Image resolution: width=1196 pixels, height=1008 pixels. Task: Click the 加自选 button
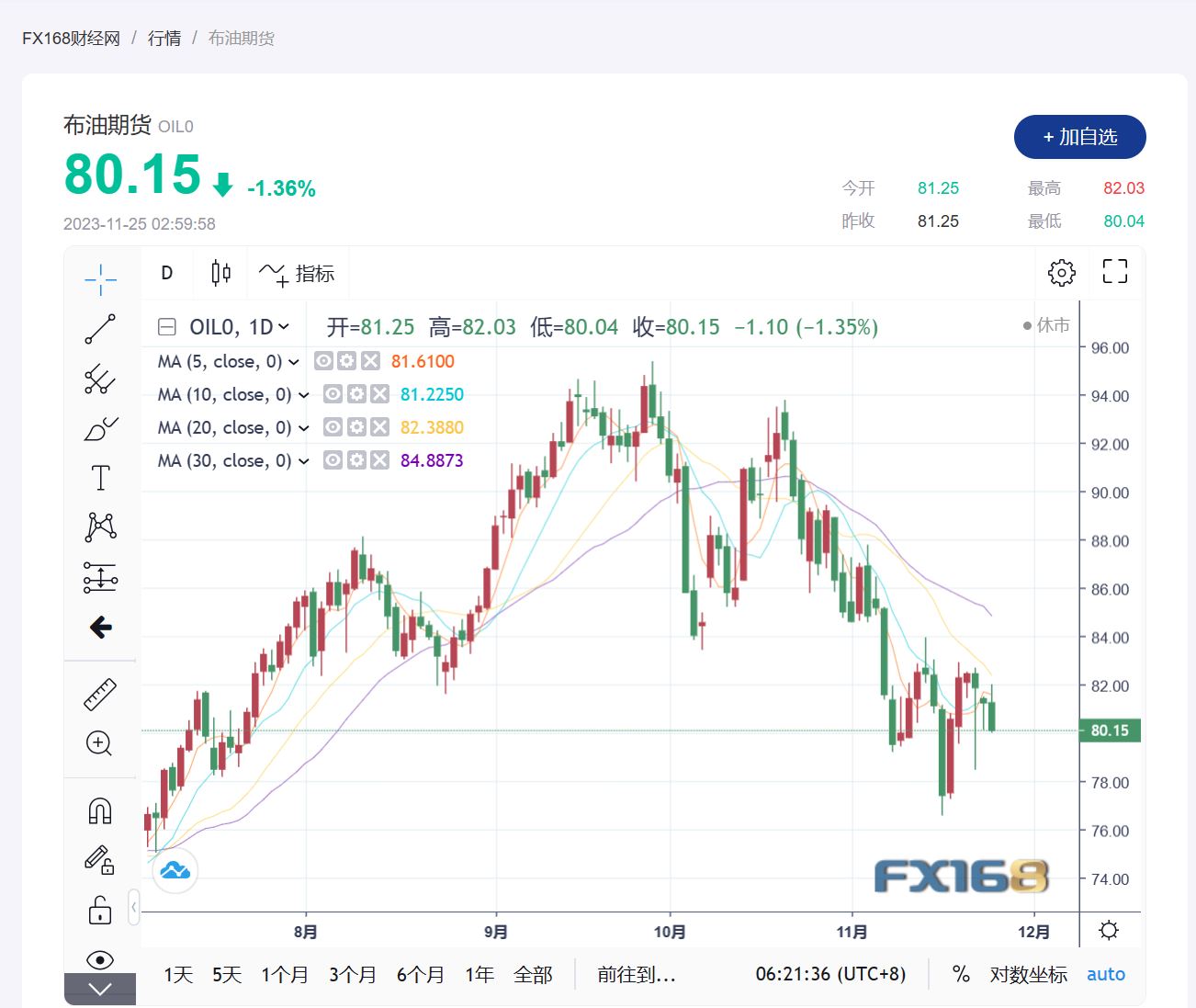[x=1079, y=137]
